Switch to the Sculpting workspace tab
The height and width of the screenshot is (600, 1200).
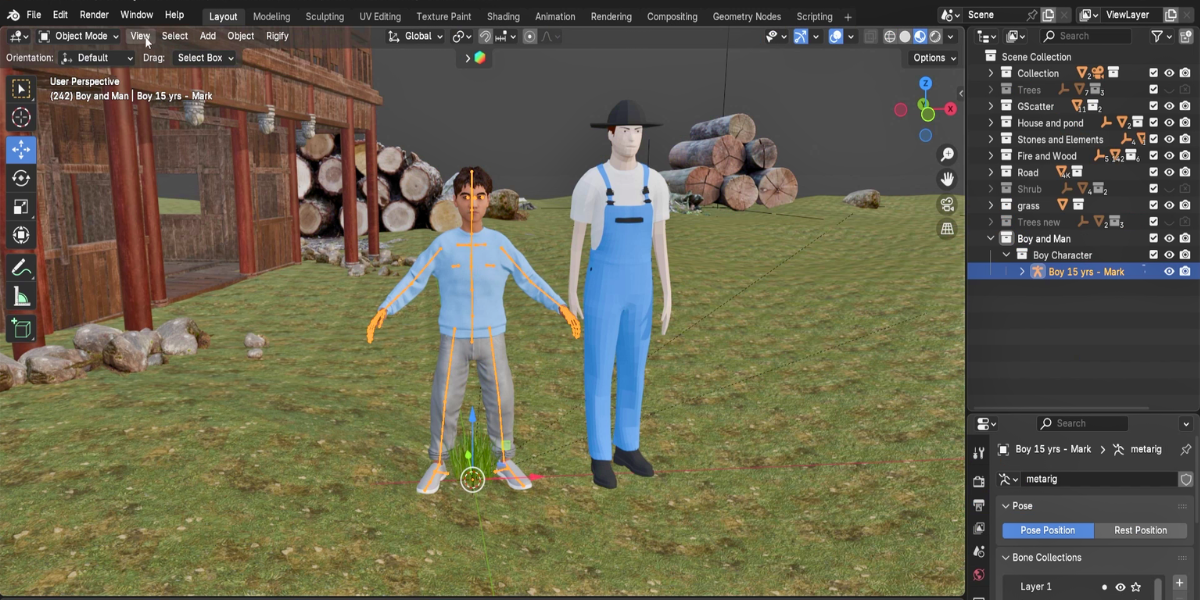click(x=324, y=16)
